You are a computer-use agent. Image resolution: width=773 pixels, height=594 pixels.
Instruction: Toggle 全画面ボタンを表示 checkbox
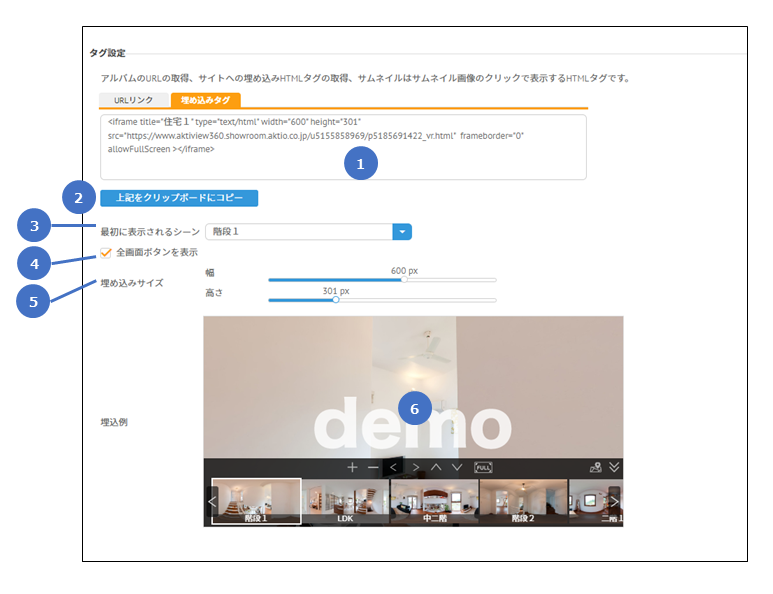tap(106, 253)
